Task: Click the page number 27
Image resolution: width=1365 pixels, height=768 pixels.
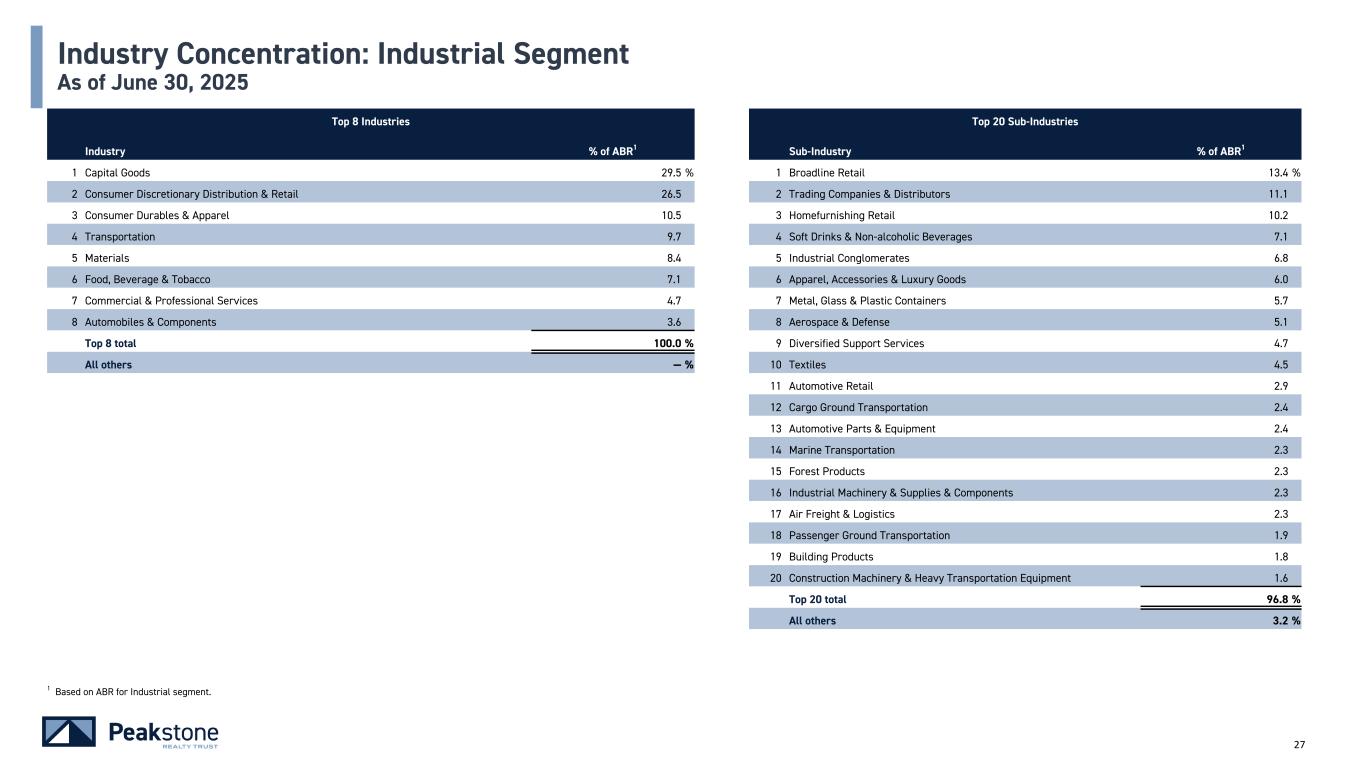Action: point(1299,745)
